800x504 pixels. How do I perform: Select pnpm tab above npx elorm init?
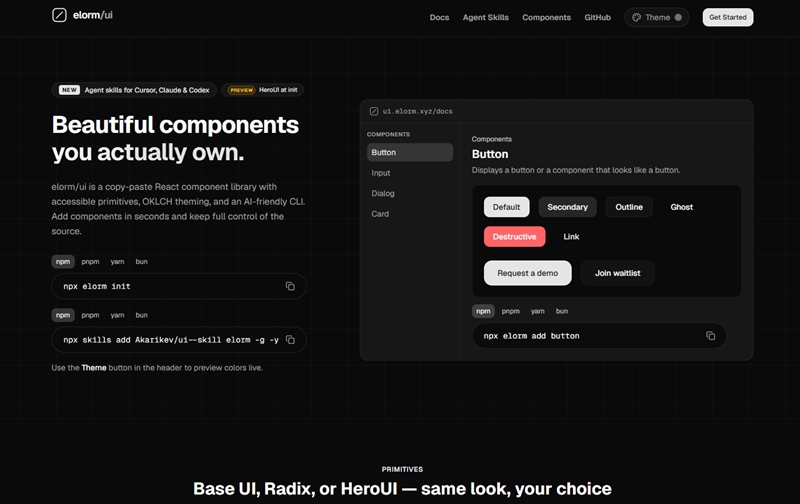tap(90, 262)
